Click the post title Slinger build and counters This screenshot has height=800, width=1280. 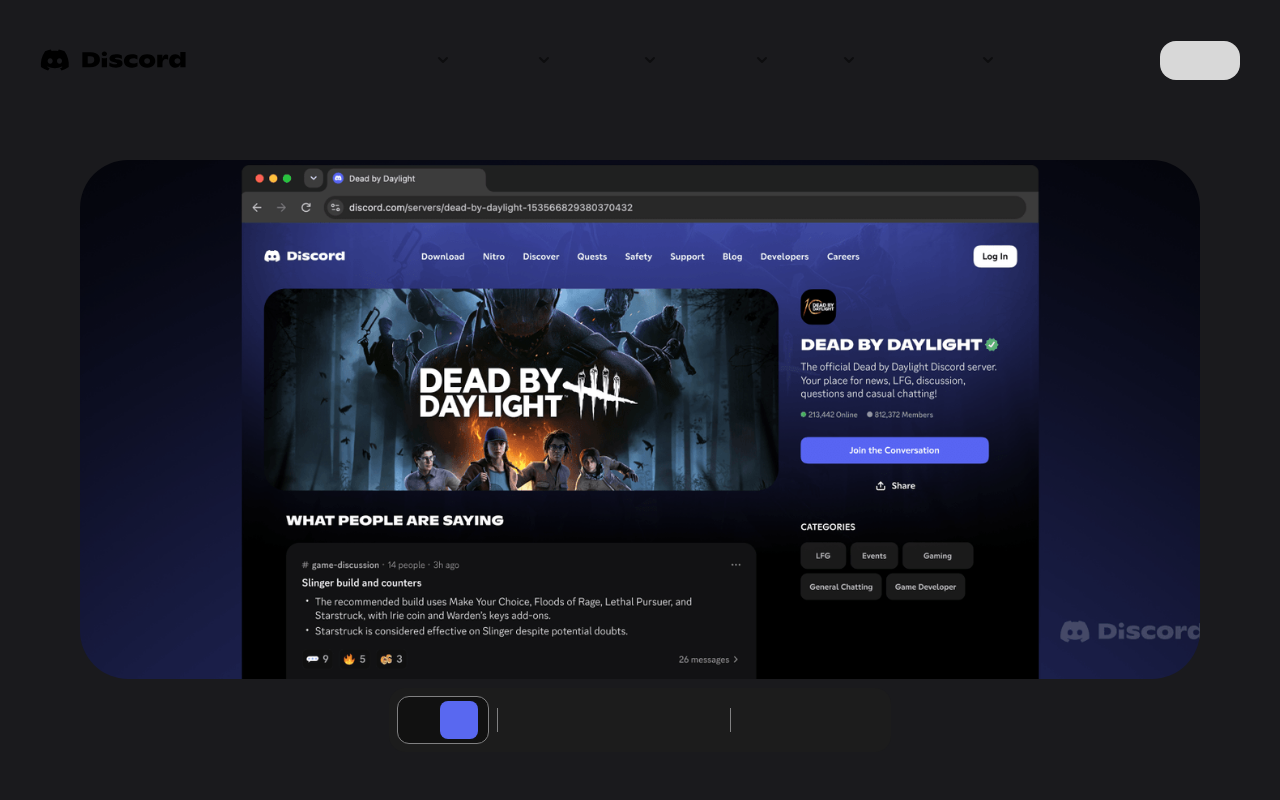pos(362,583)
